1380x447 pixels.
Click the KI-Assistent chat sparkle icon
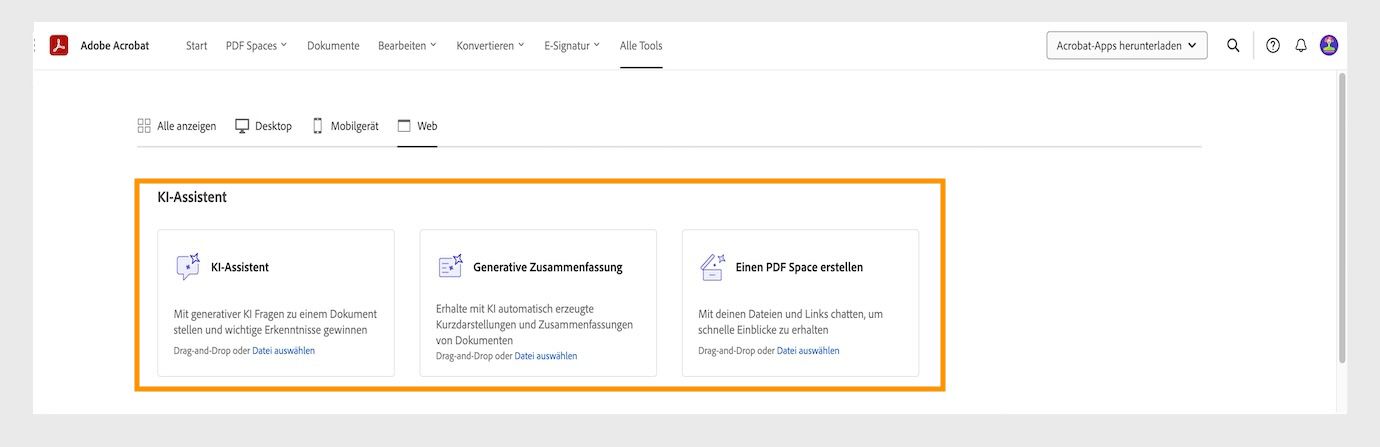[188, 267]
